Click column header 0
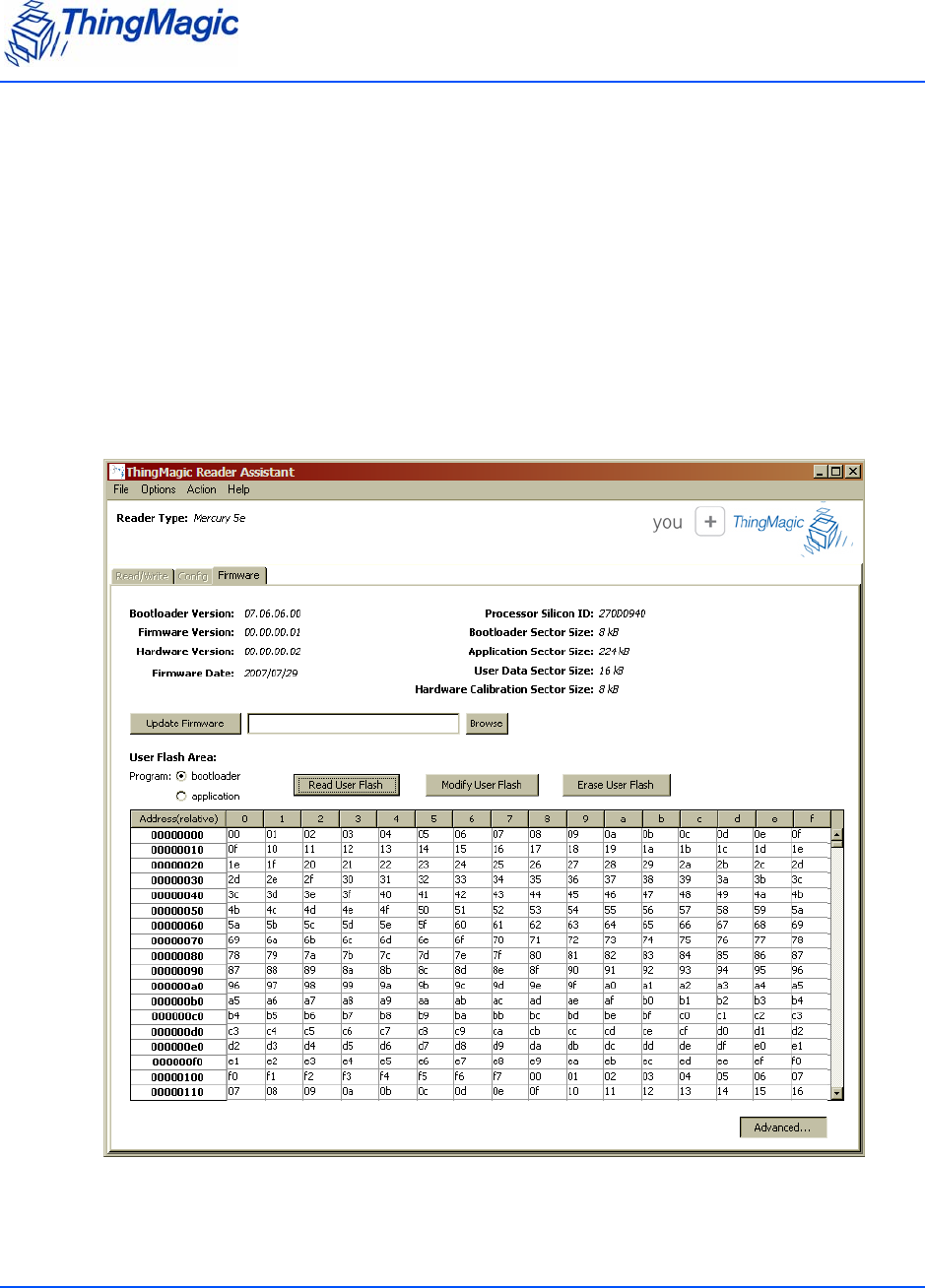 245,819
